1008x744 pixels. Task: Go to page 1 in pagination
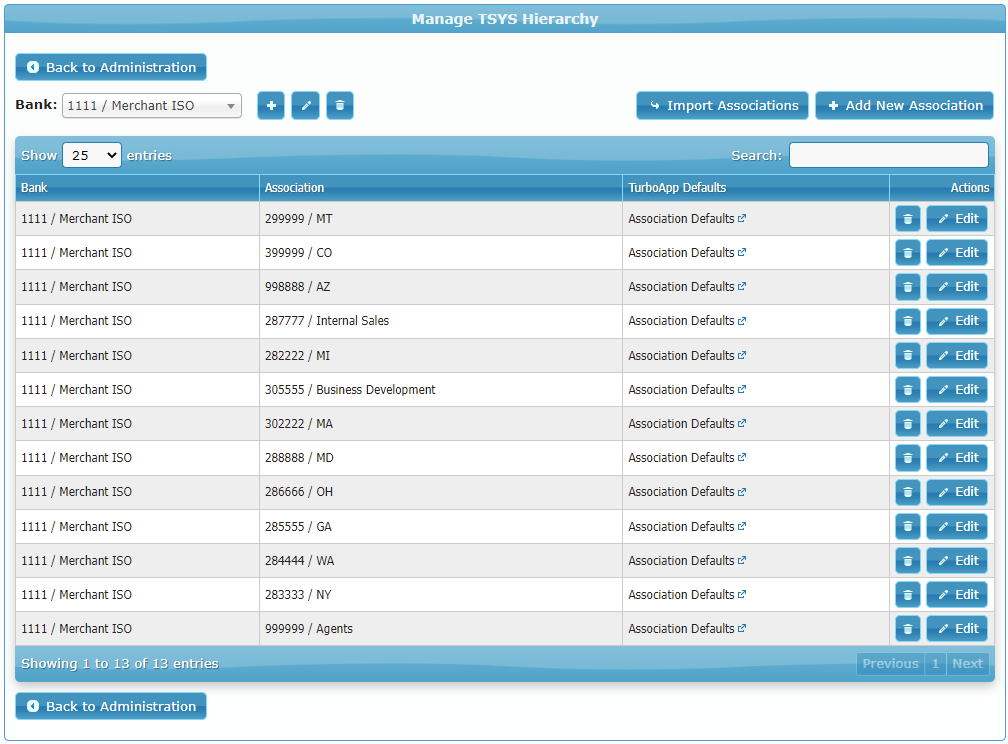pos(935,664)
